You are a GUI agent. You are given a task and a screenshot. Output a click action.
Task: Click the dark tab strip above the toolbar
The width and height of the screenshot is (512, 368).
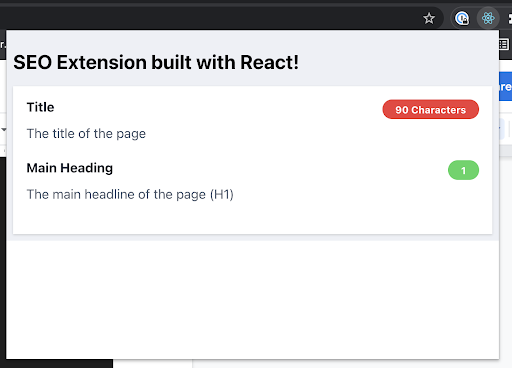tap(256, 3)
